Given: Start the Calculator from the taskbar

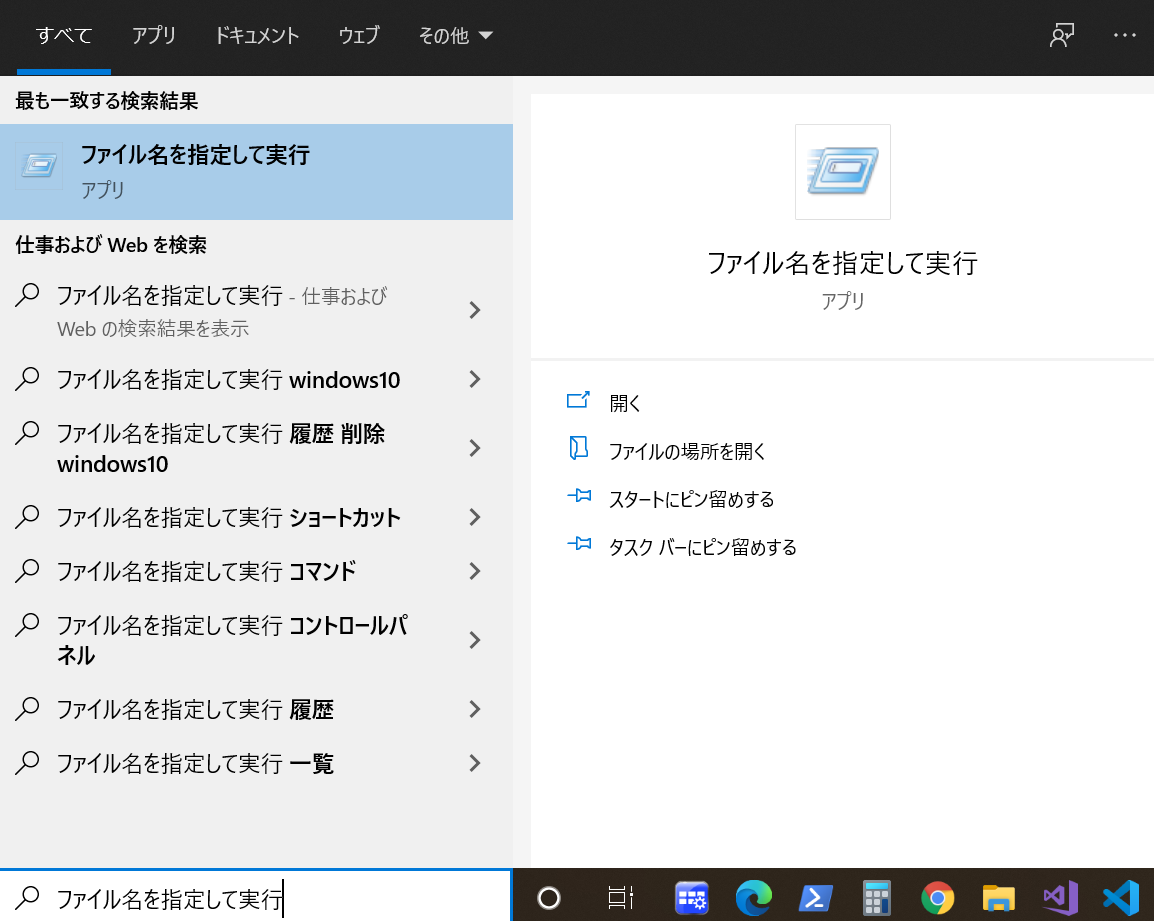Looking at the screenshot, I should 876,898.
